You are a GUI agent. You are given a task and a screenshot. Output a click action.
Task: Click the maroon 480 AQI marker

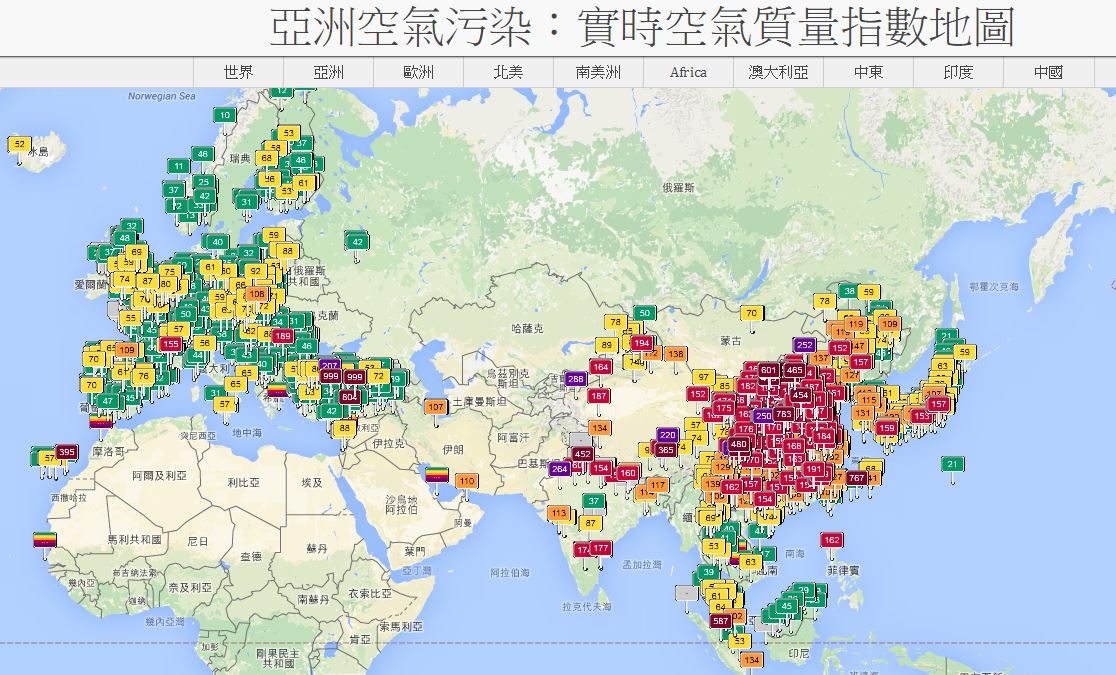739,444
